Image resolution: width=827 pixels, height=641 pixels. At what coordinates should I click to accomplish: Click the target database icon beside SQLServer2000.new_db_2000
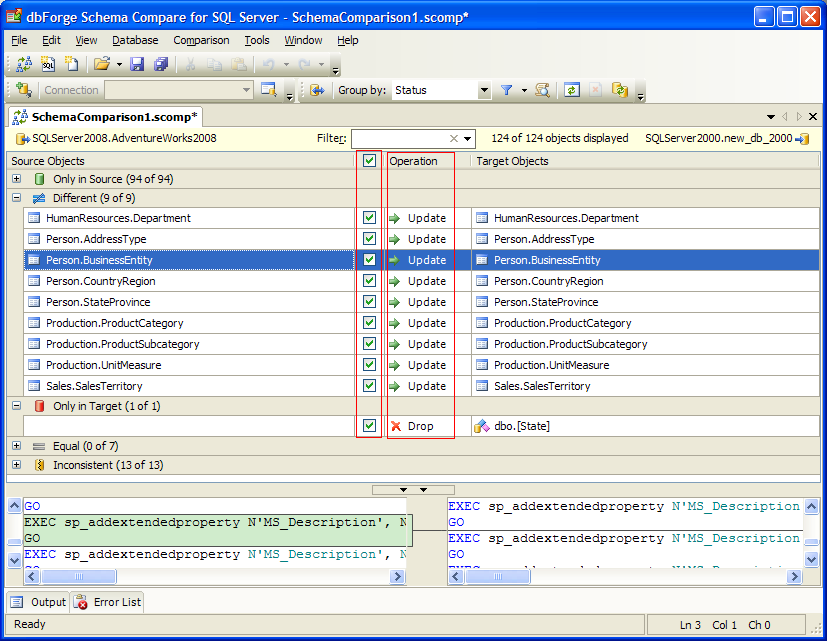tap(802, 139)
